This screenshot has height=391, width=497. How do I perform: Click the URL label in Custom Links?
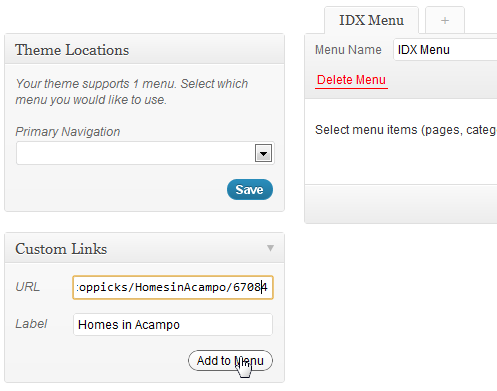(28, 287)
